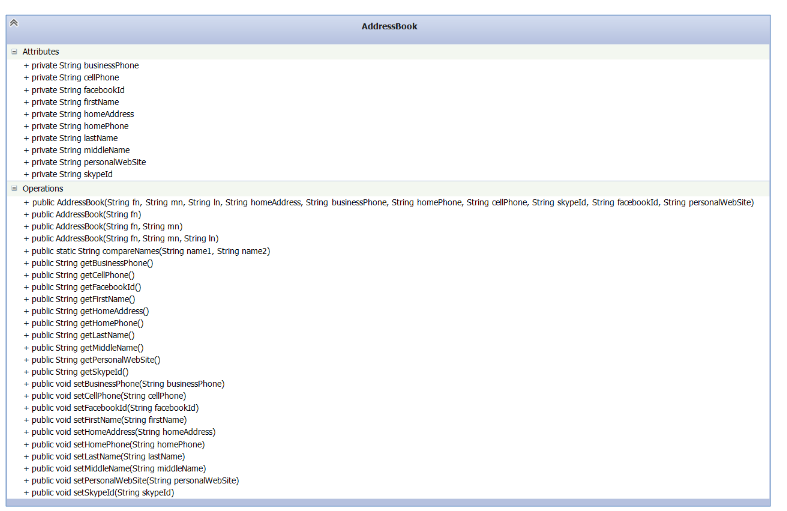The height and width of the screenshot is (511, 787).
Task: Select operation getSkypeId()
Action: pyautogui.click(x=76, y=372)
